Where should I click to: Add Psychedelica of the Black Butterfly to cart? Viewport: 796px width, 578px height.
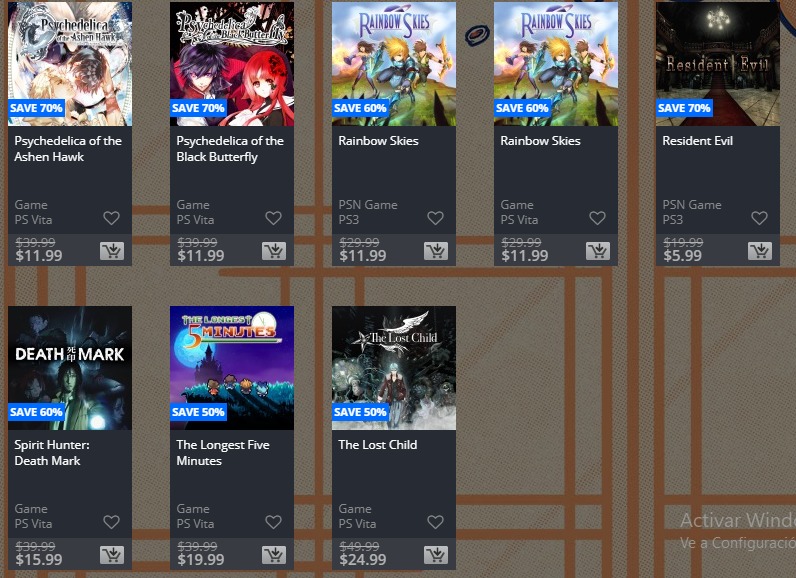tap(274, 251)
